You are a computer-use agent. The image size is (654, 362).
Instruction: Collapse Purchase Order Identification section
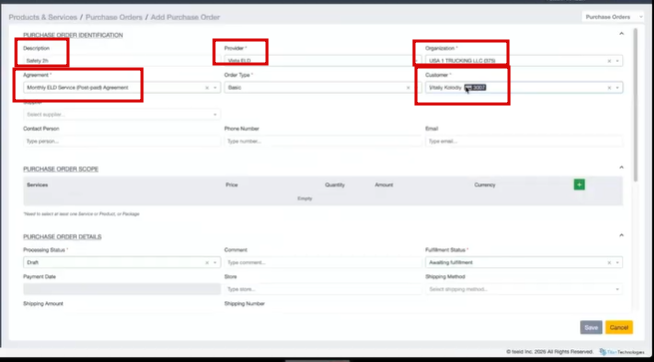[621, 34]
